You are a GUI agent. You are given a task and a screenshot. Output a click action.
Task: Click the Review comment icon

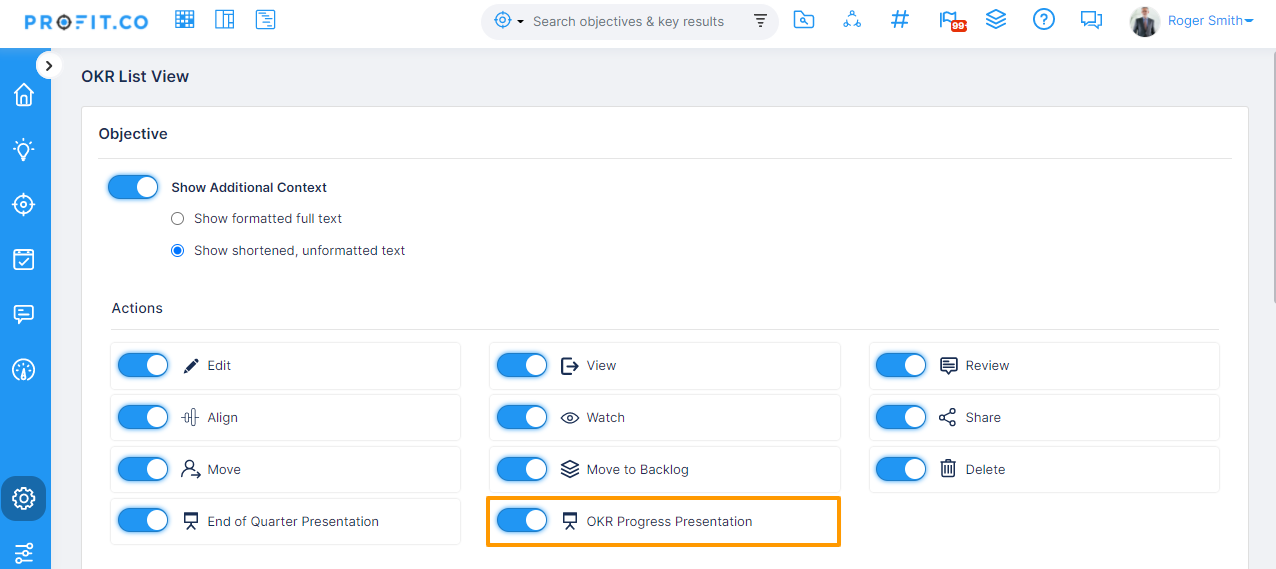point(949,366)
